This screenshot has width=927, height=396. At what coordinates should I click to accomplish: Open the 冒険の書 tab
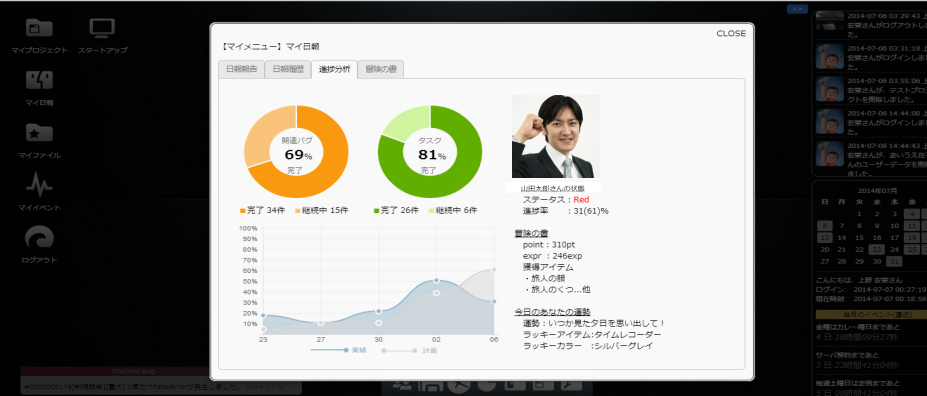click(x=381, y=69)
